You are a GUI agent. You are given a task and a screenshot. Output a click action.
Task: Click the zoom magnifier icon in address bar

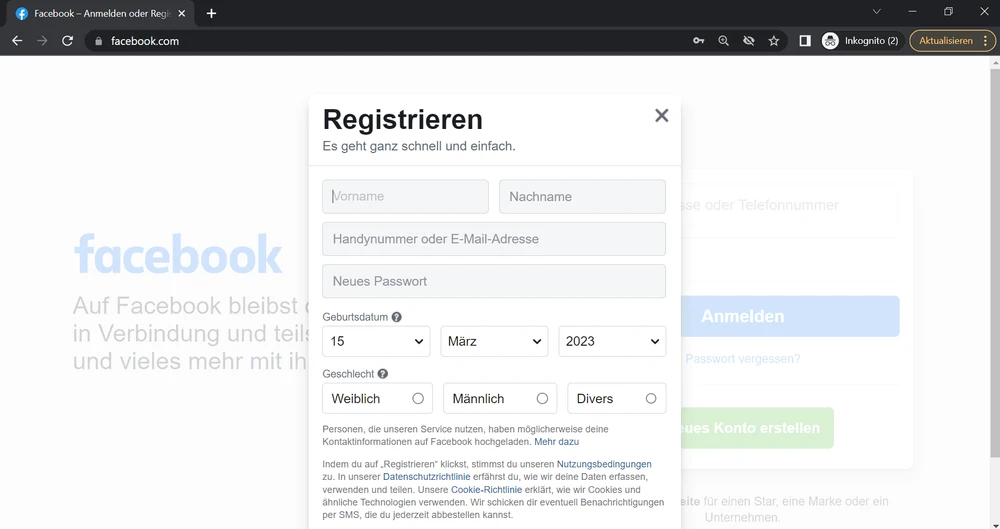click(x=723, y=41)
